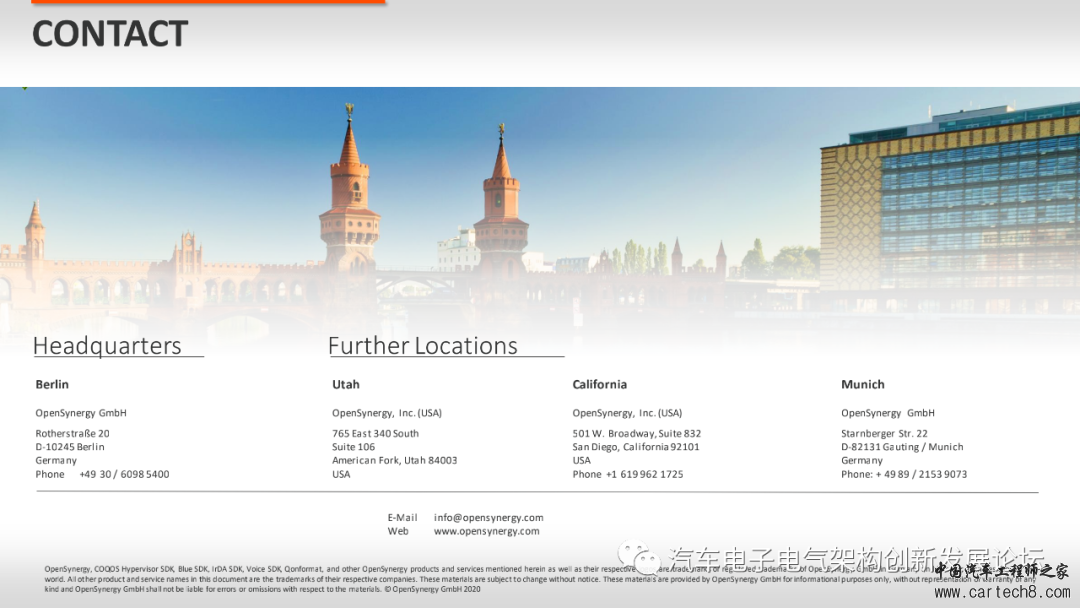Click the Rotherstraße 20 address line
This screenshot has width=1080, height=608.
[72, 433]
